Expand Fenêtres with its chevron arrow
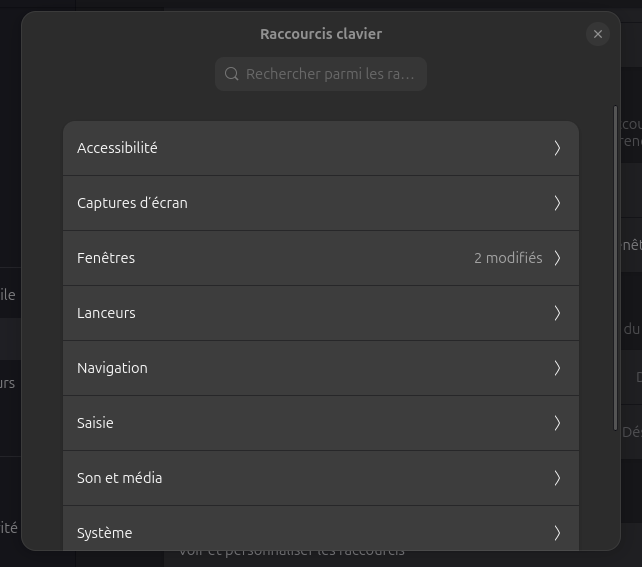 557,258
